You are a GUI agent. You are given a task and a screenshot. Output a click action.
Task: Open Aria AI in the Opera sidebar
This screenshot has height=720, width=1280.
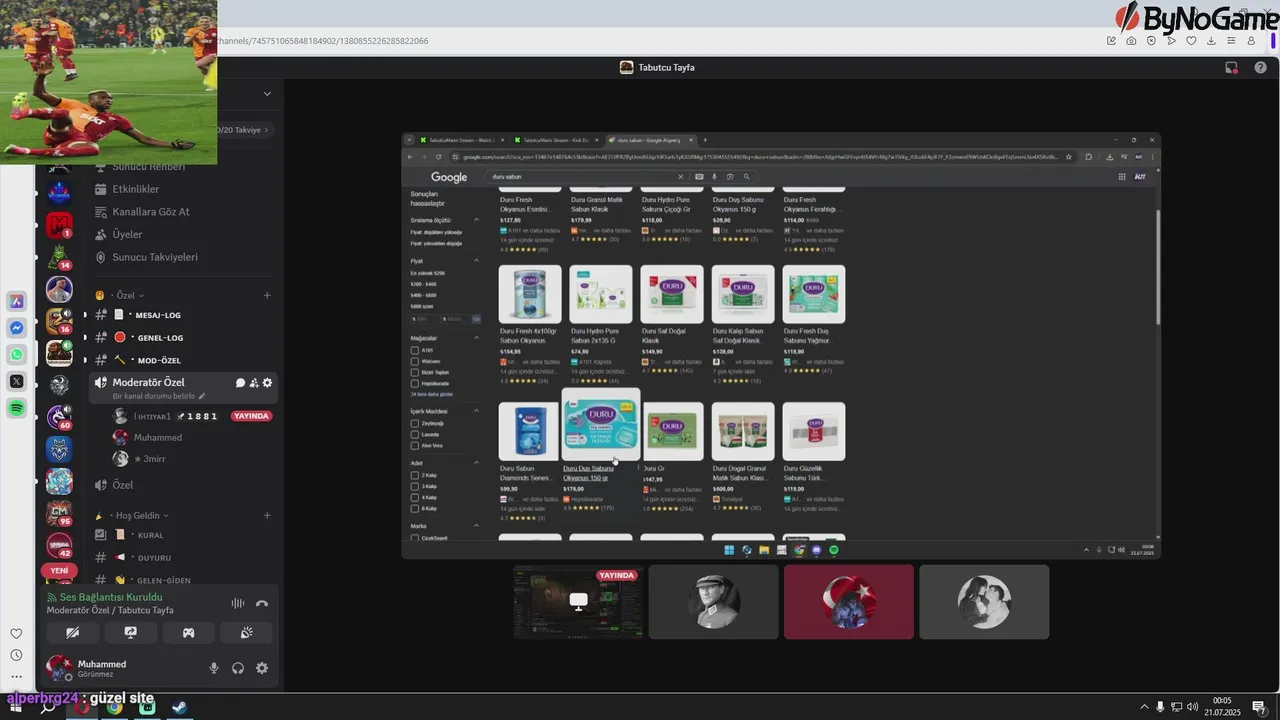[17, 301]
